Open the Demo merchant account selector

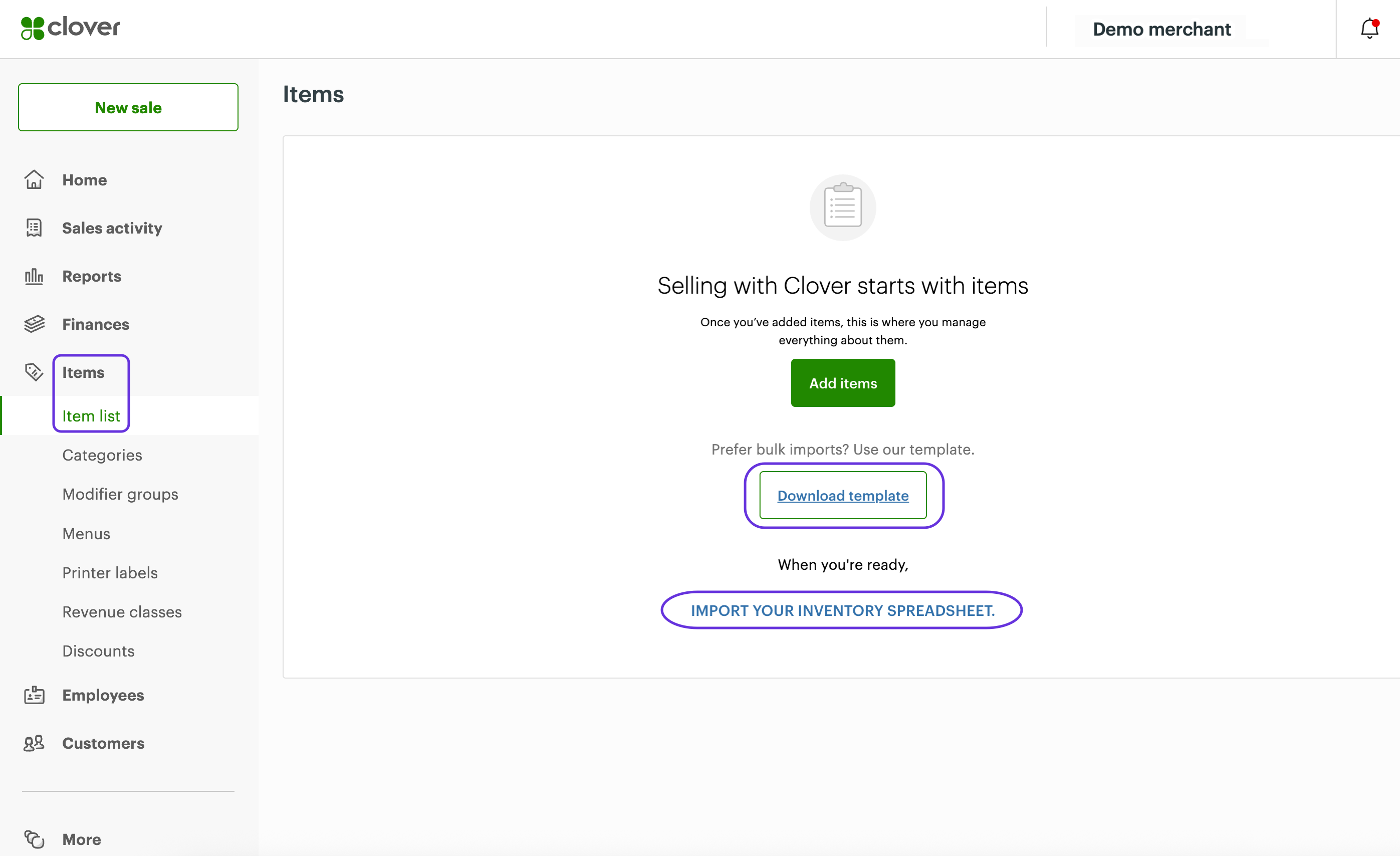click(x=1161, y=30)
